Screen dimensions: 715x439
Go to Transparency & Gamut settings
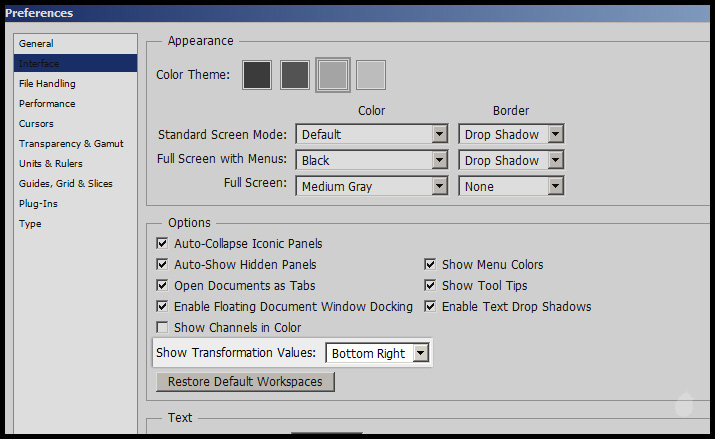(69, 144)
